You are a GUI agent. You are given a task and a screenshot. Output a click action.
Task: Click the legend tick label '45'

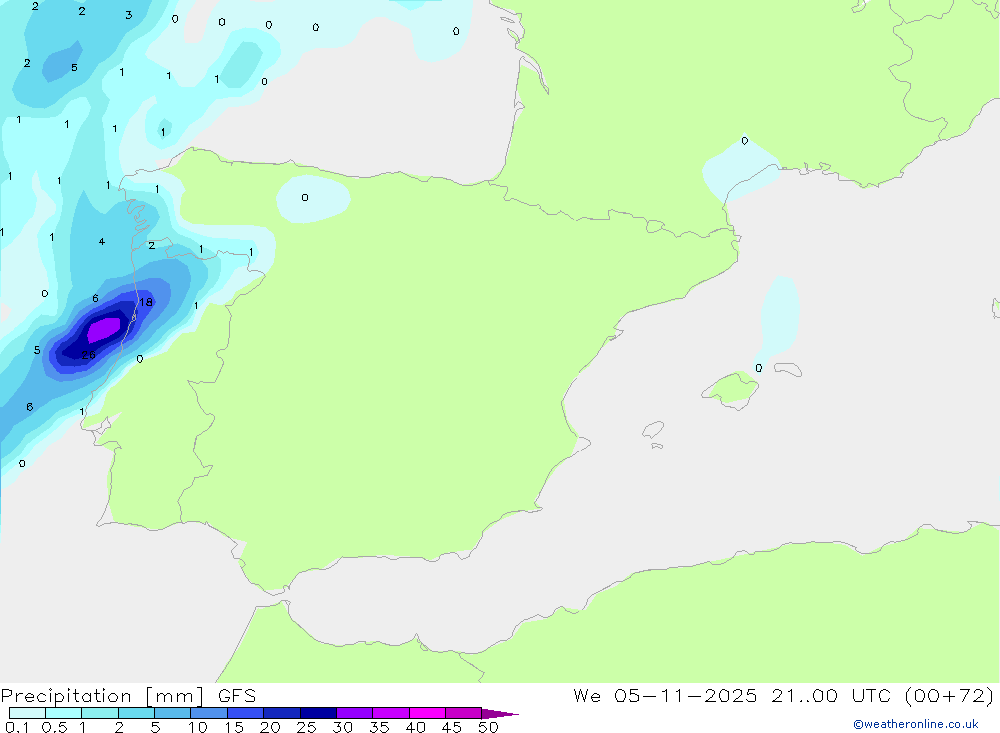pos(452,727)
